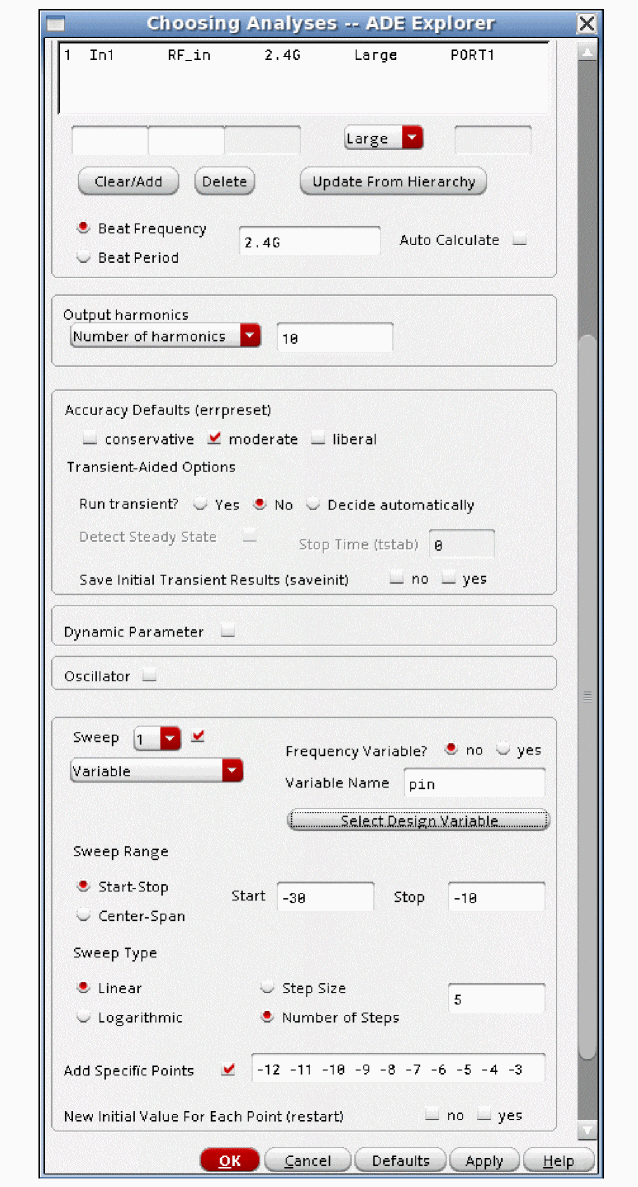Image resolution: width=638 pixels, height=1187 pixels.
Task: Click the harmonics count field showing 10
Action: click(335, 338)
